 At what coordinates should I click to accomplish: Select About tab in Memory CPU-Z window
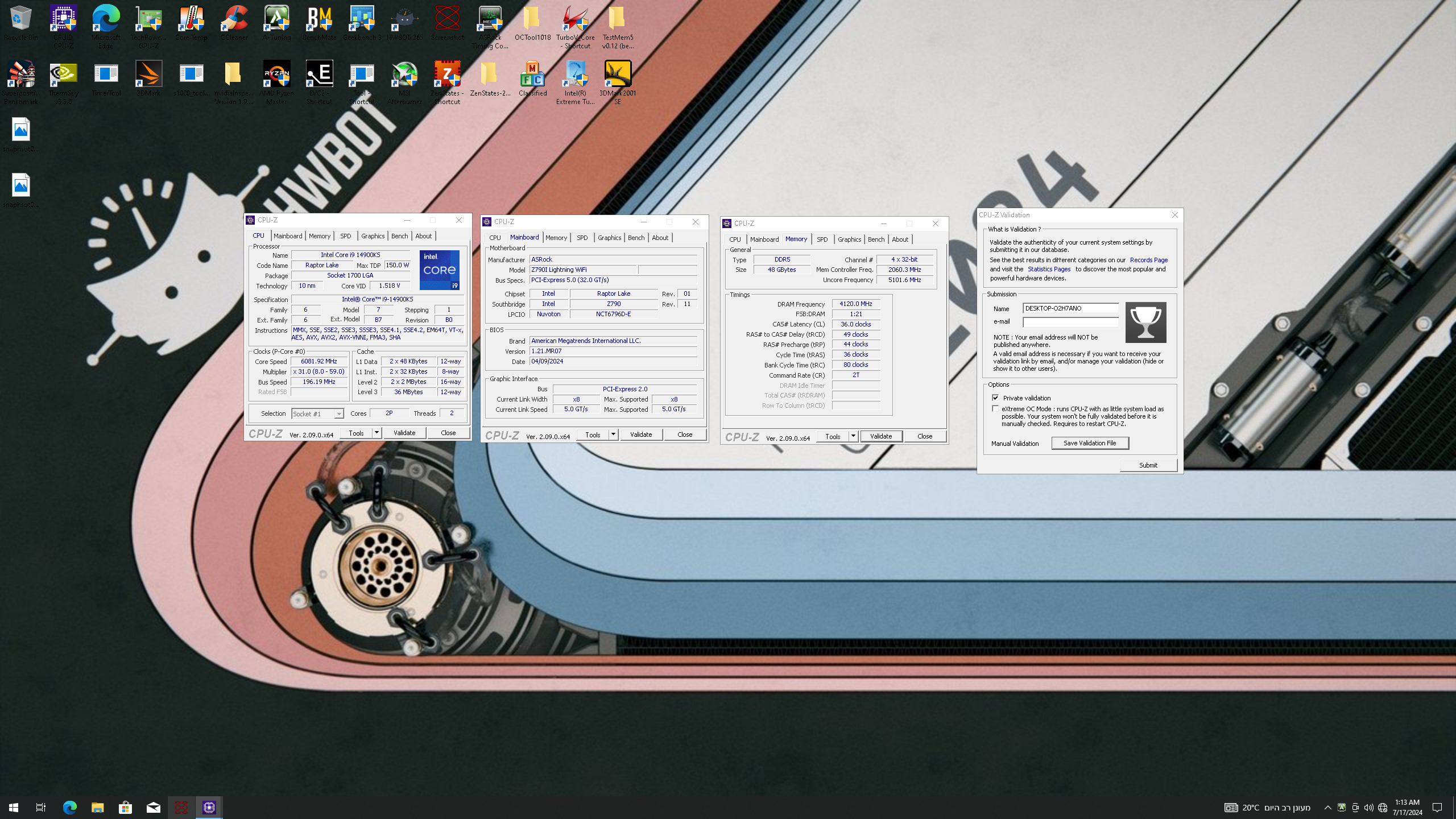(x=900, y=239)
